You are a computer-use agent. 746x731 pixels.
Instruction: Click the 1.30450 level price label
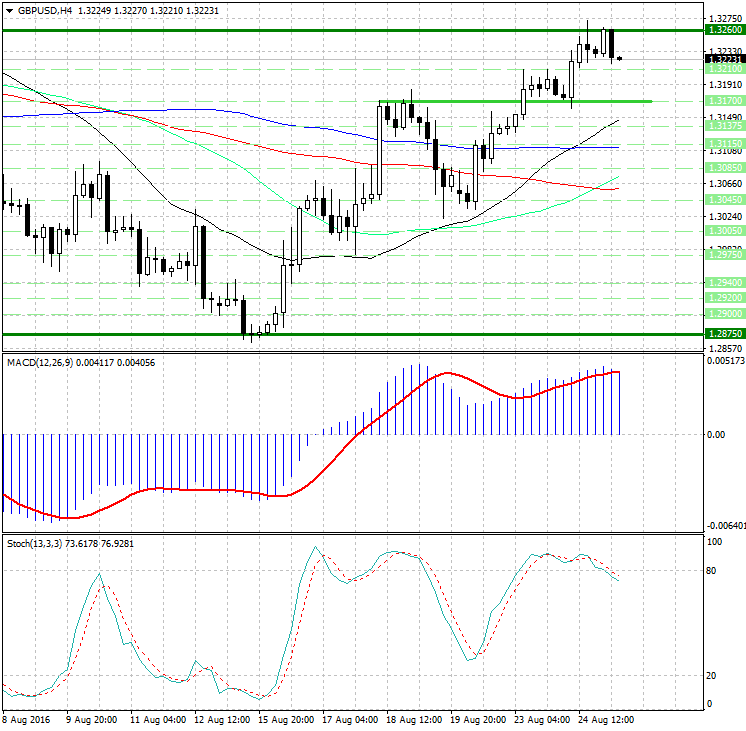coord(722,199)
